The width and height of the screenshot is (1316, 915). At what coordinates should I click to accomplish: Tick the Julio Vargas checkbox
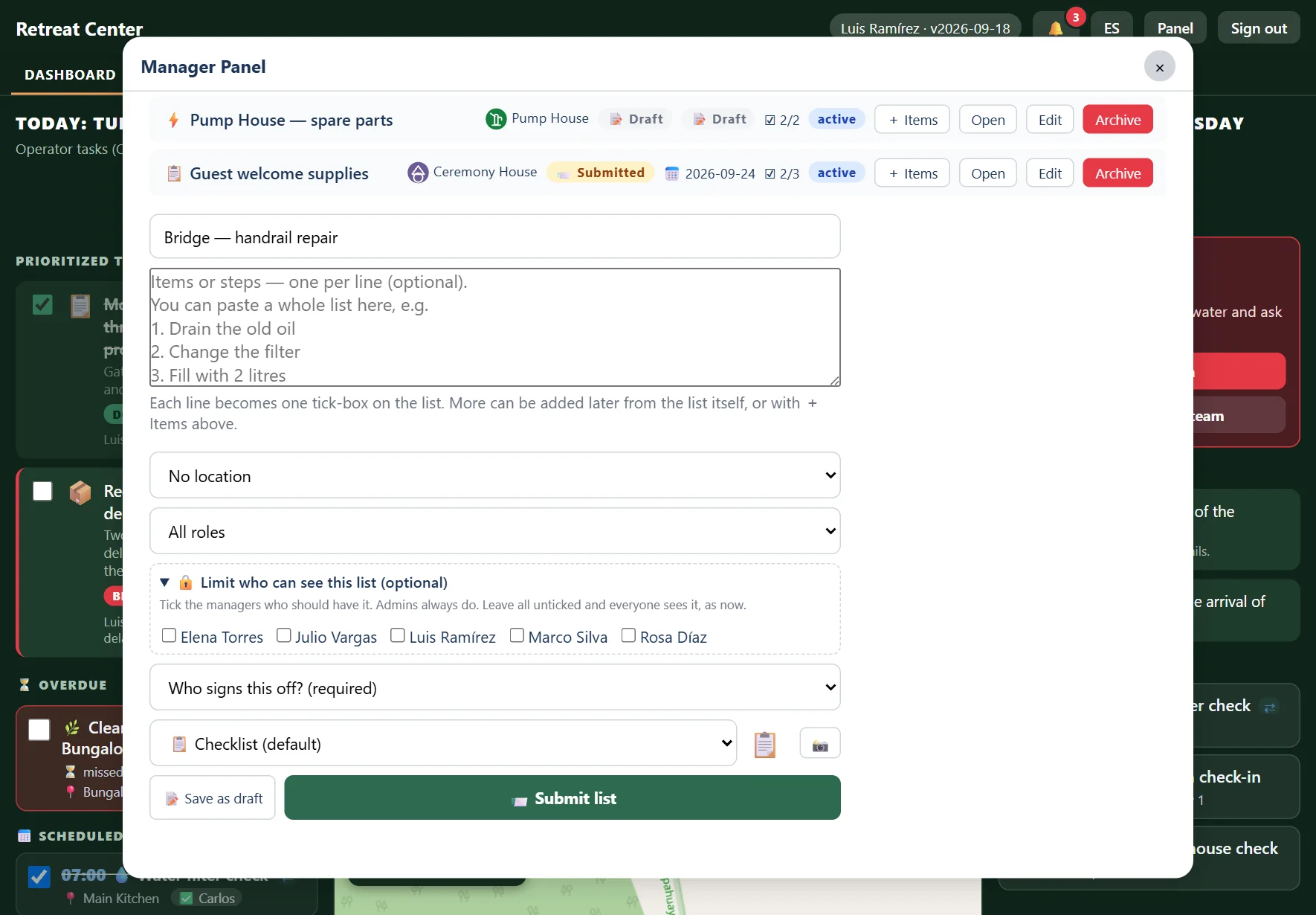click(x=283, y=635)
